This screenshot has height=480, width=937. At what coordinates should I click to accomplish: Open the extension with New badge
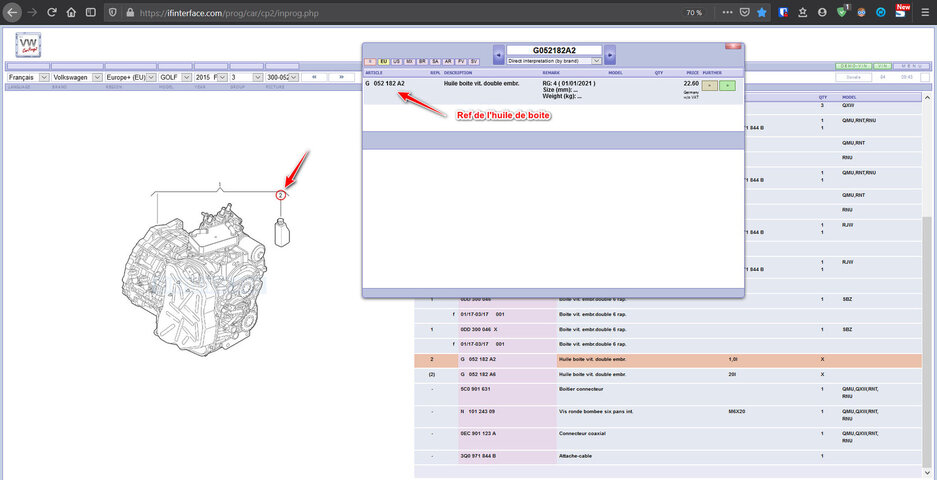point(901,11)
